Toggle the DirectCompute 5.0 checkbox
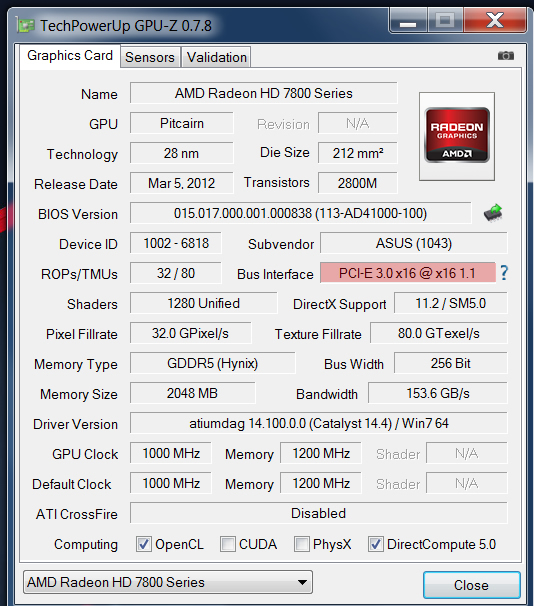Screen dimensions: 534x606 [376, 544]
